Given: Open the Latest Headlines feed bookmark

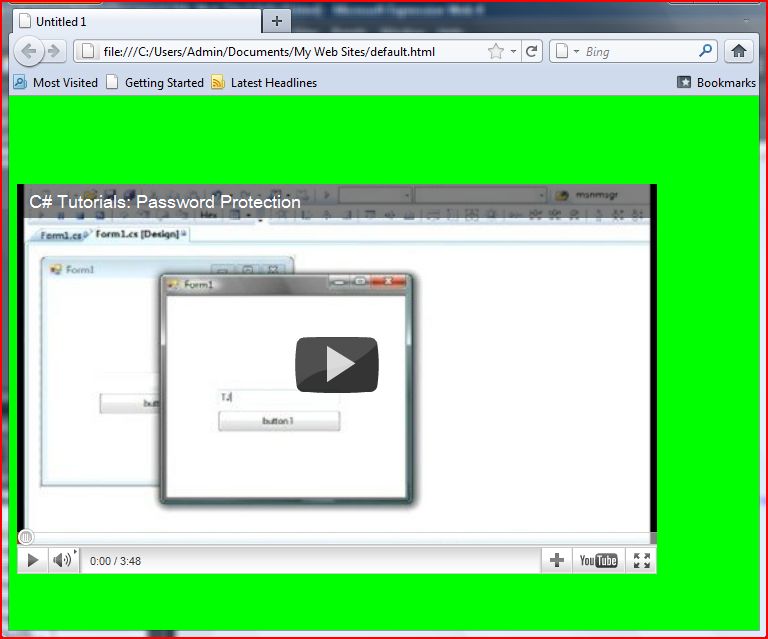Looking at the screenshot, I should click(x=264, y=82).
